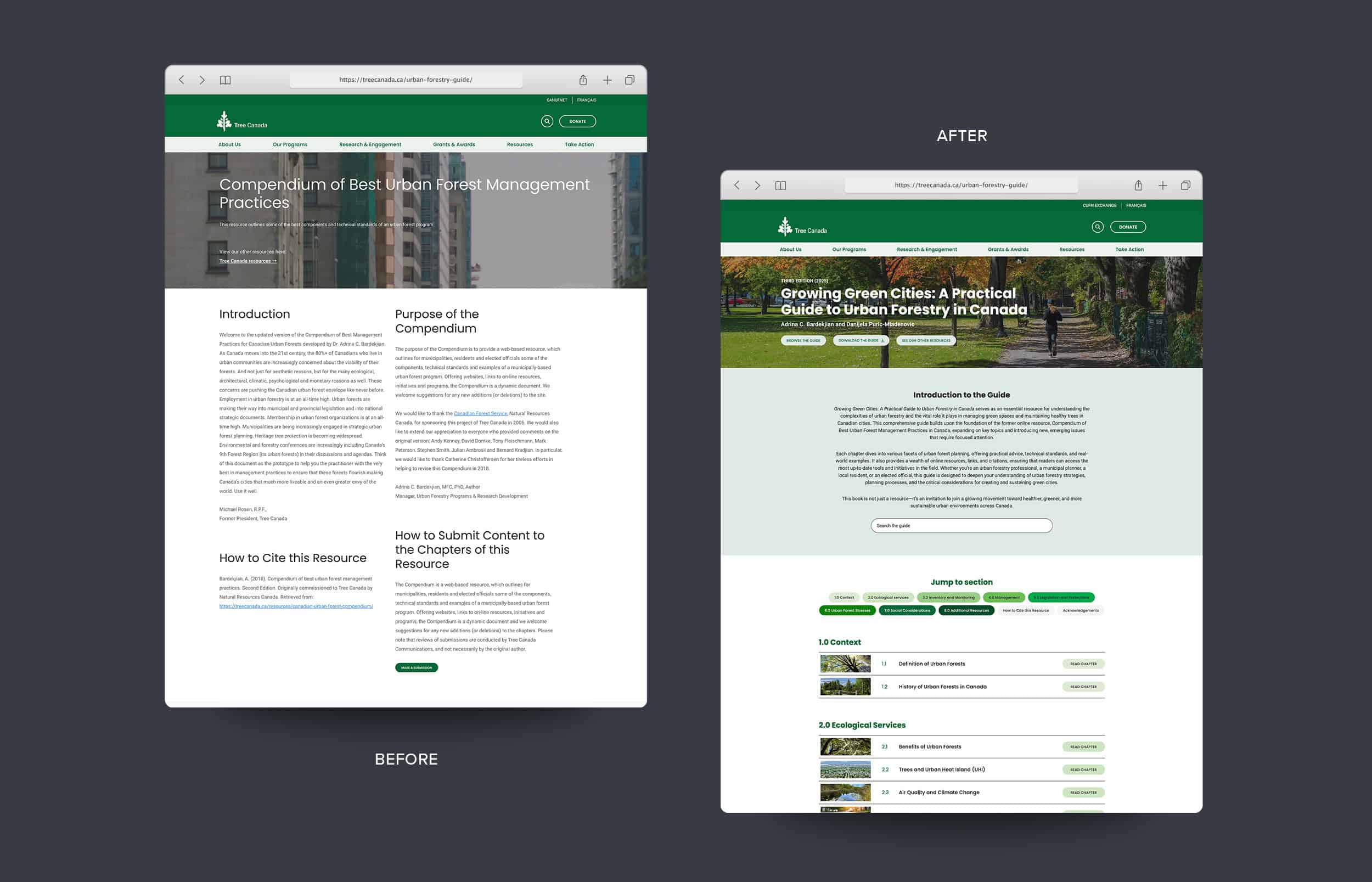Click the Search the guide input field
Image resolution: width=1372 pixels, height=882 pixels.
tap(961, 526)
